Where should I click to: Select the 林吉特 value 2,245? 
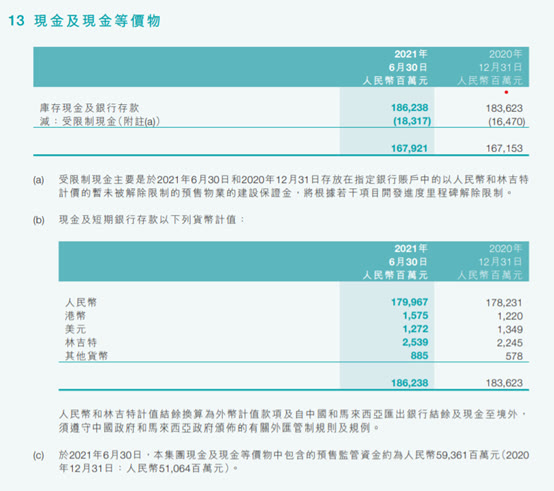point(510,343)
